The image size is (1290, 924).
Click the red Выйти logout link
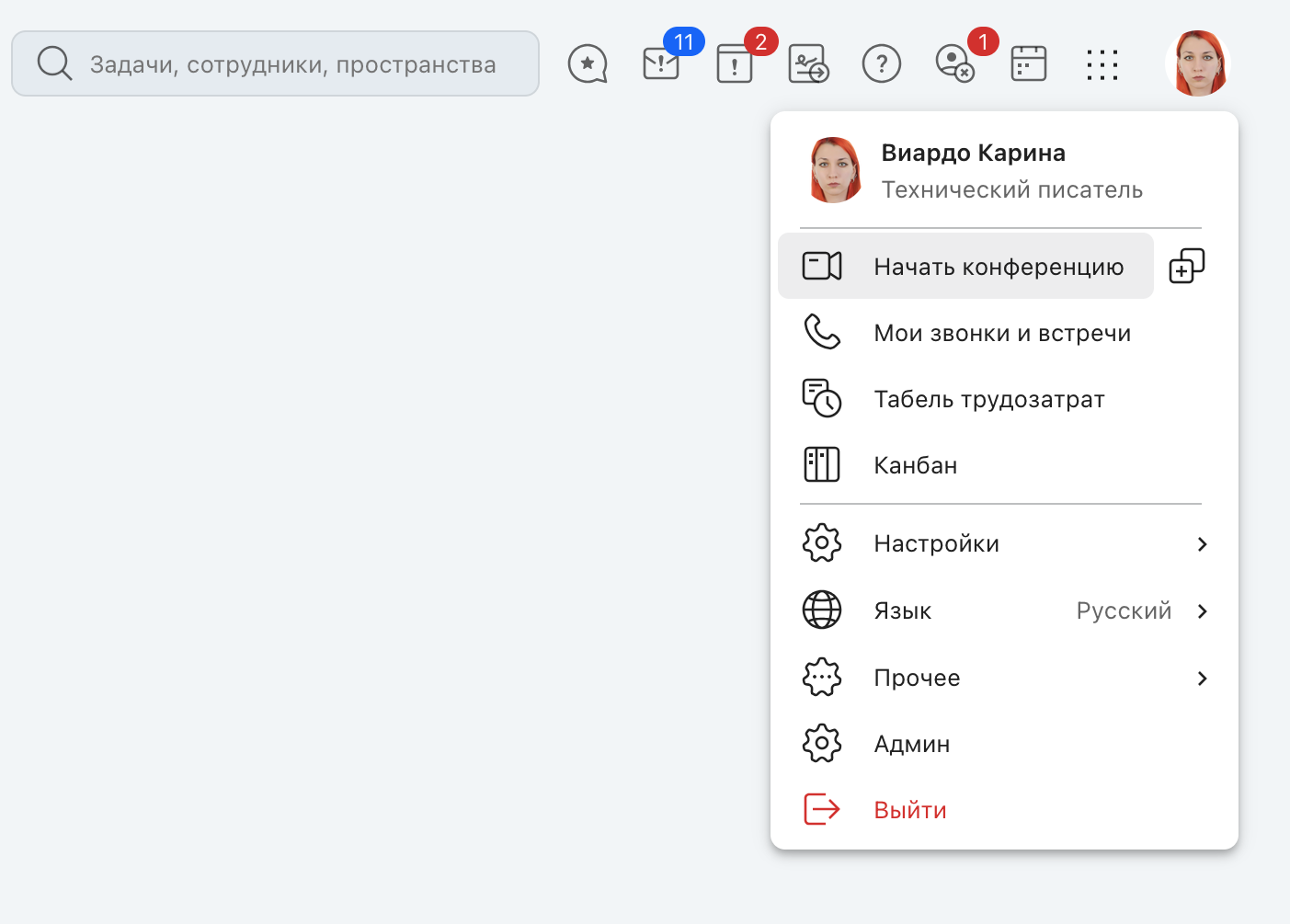(x=910, y=810)
